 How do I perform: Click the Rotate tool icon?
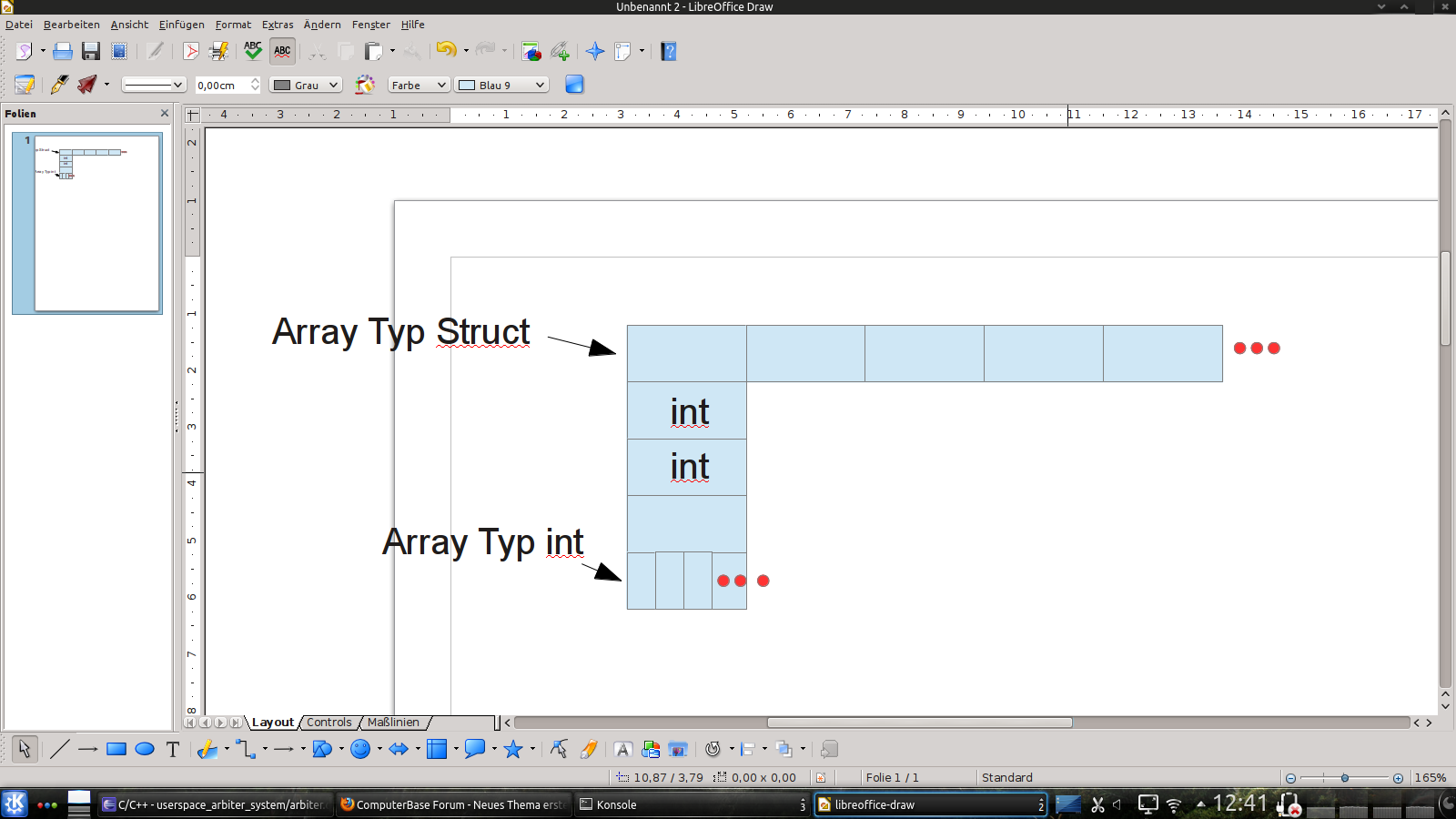point(713,749)
